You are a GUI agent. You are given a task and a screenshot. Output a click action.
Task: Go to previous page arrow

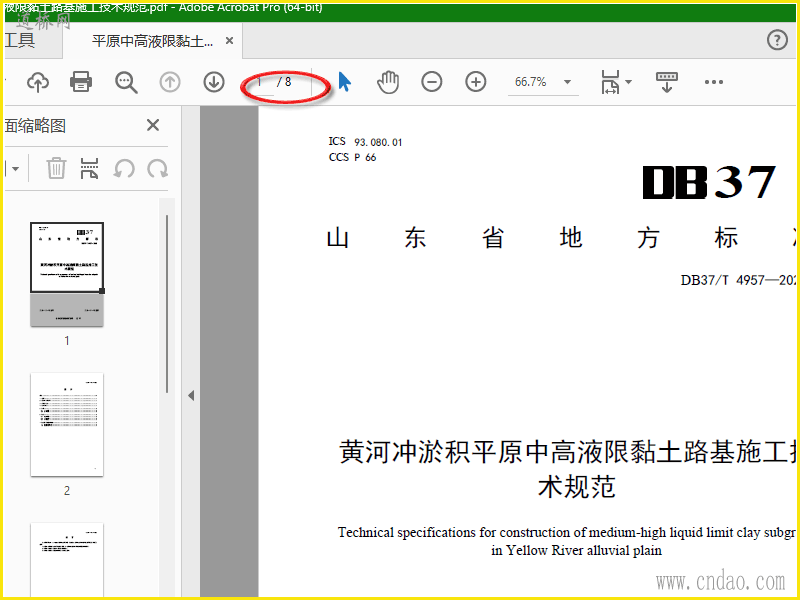point(170,82)
